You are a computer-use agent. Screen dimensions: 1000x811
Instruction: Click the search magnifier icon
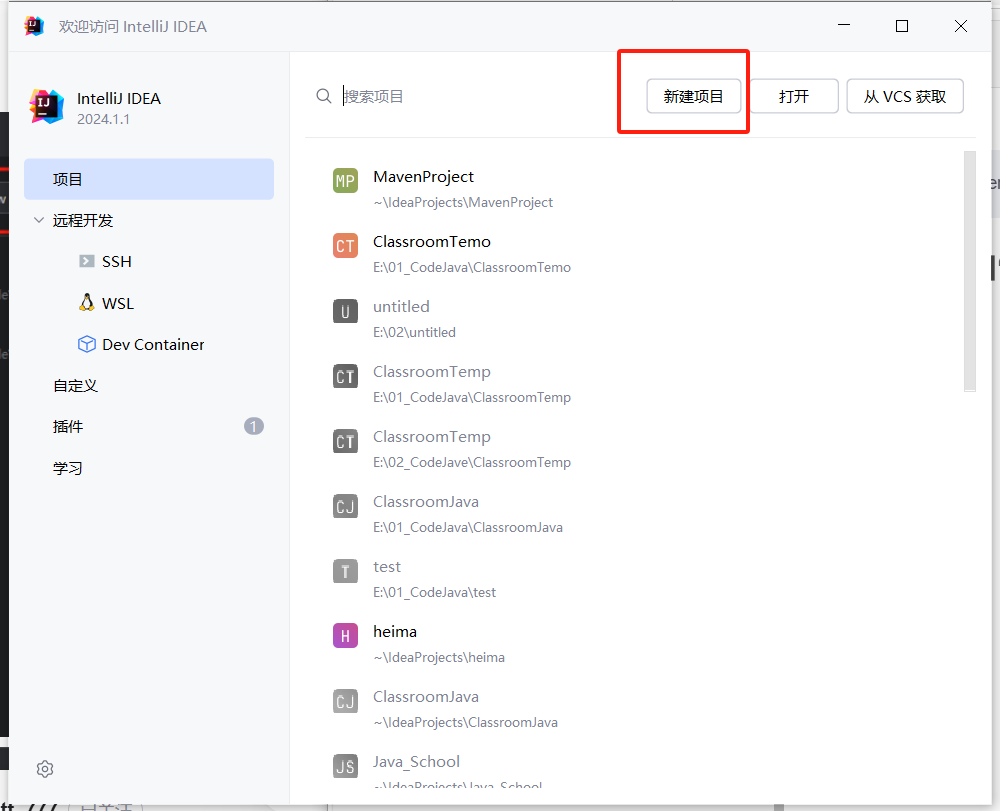click(x=324, y=96)
